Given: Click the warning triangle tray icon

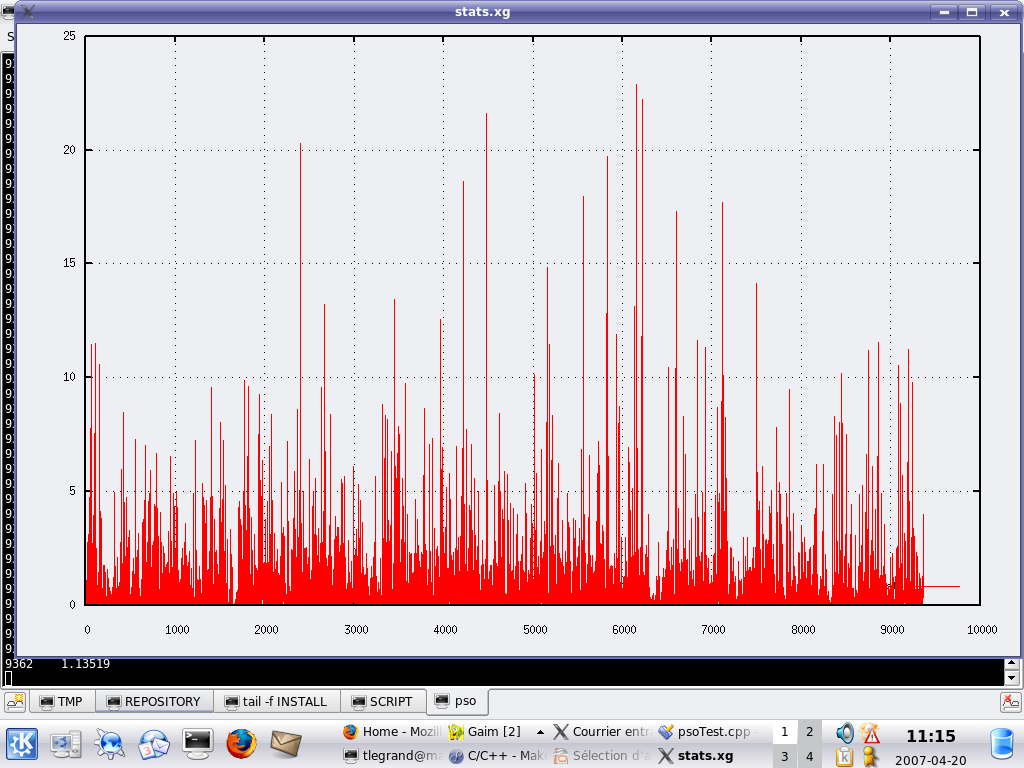Looking at the screenshot, I should [870, 732].
